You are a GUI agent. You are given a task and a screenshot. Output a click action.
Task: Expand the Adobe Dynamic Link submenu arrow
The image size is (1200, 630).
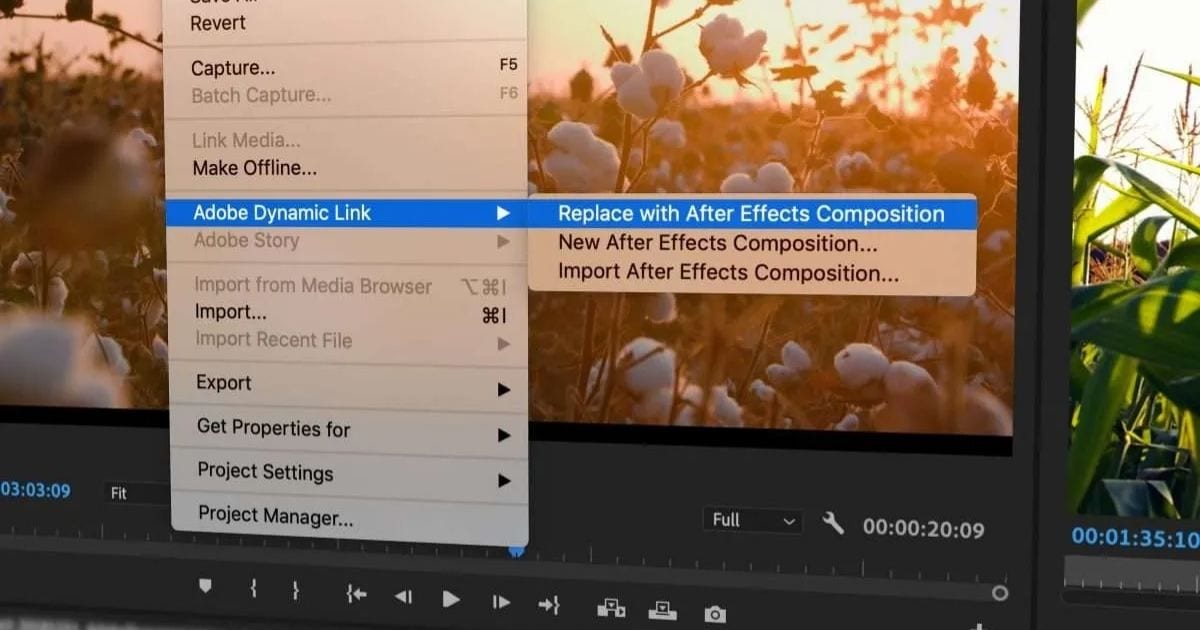click(x=503, y=213)
